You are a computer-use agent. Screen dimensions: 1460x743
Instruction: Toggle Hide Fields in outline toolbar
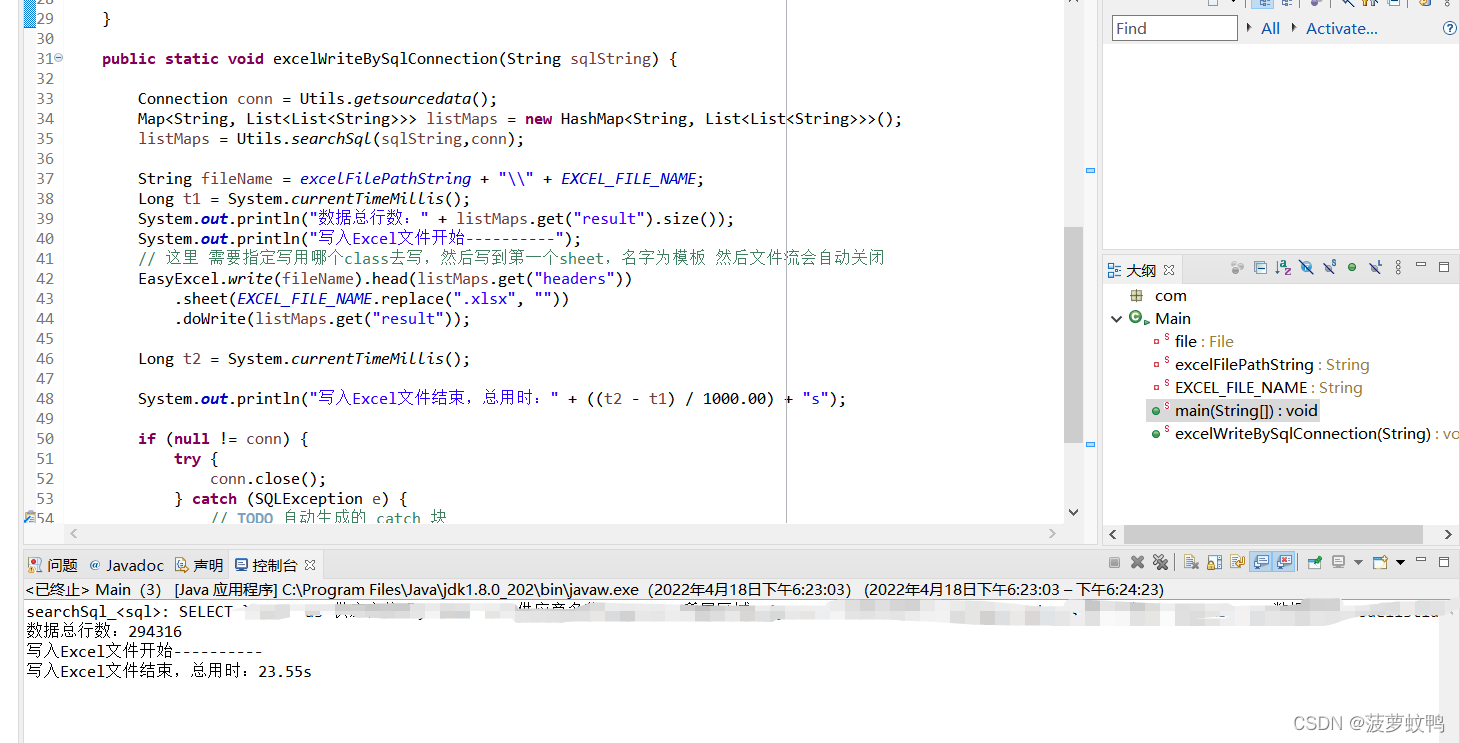tap(1306, 267)
